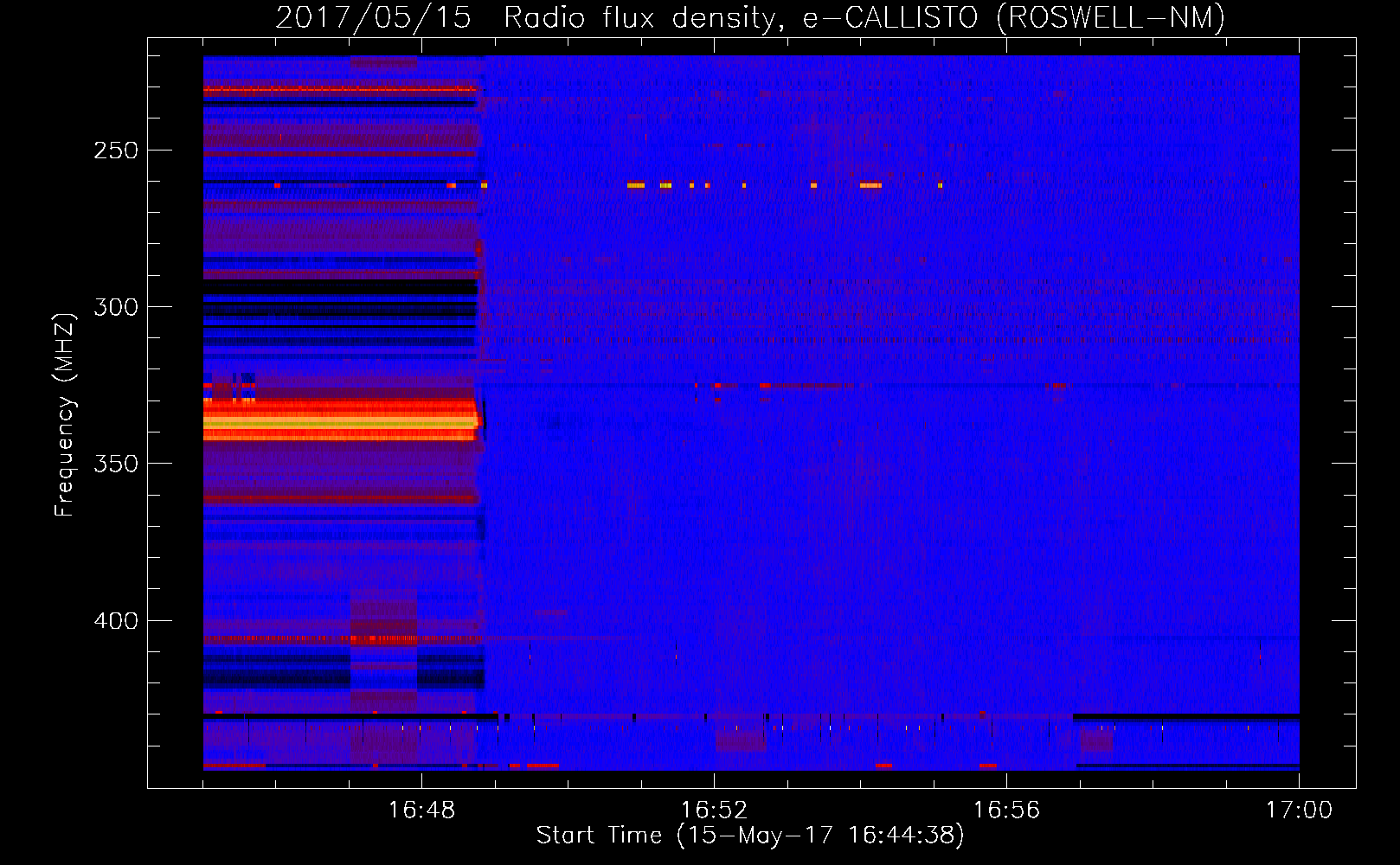
Task: Click the 'Start Time (15-May-17 16:44:38)' label
Action: pyautogui.click(x=750, y=836)
